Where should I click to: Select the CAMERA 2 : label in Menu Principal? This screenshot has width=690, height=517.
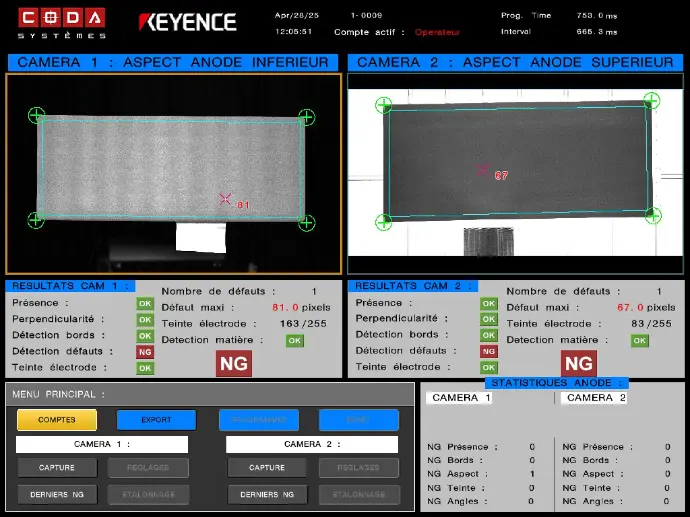click(312, 444)
